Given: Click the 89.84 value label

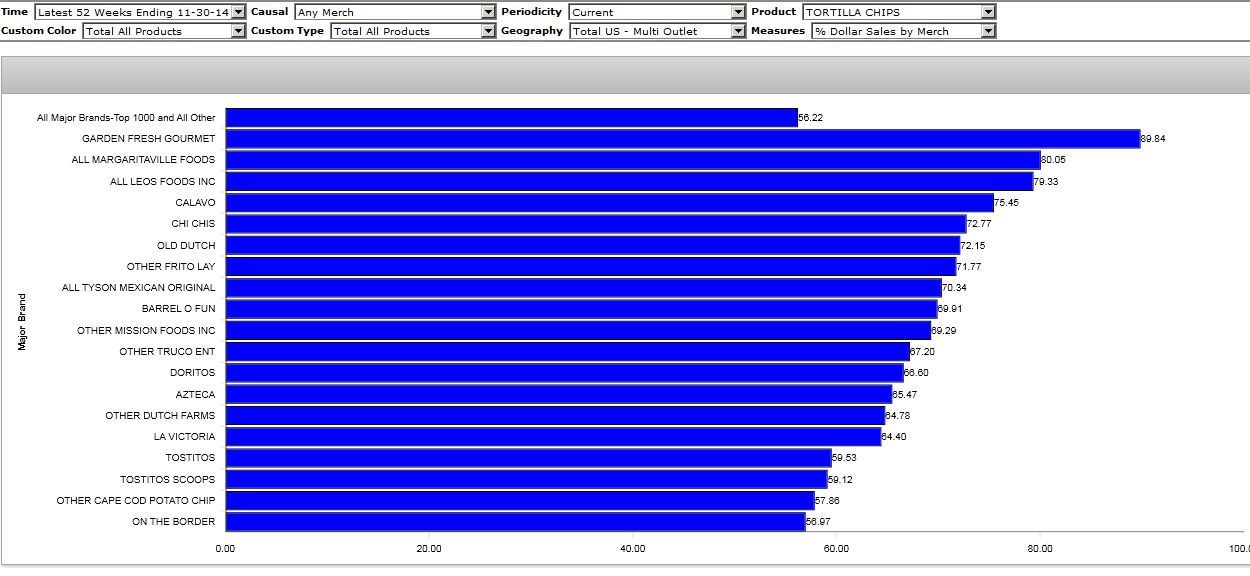Looking at the screenshot, I should (1153, 139).
